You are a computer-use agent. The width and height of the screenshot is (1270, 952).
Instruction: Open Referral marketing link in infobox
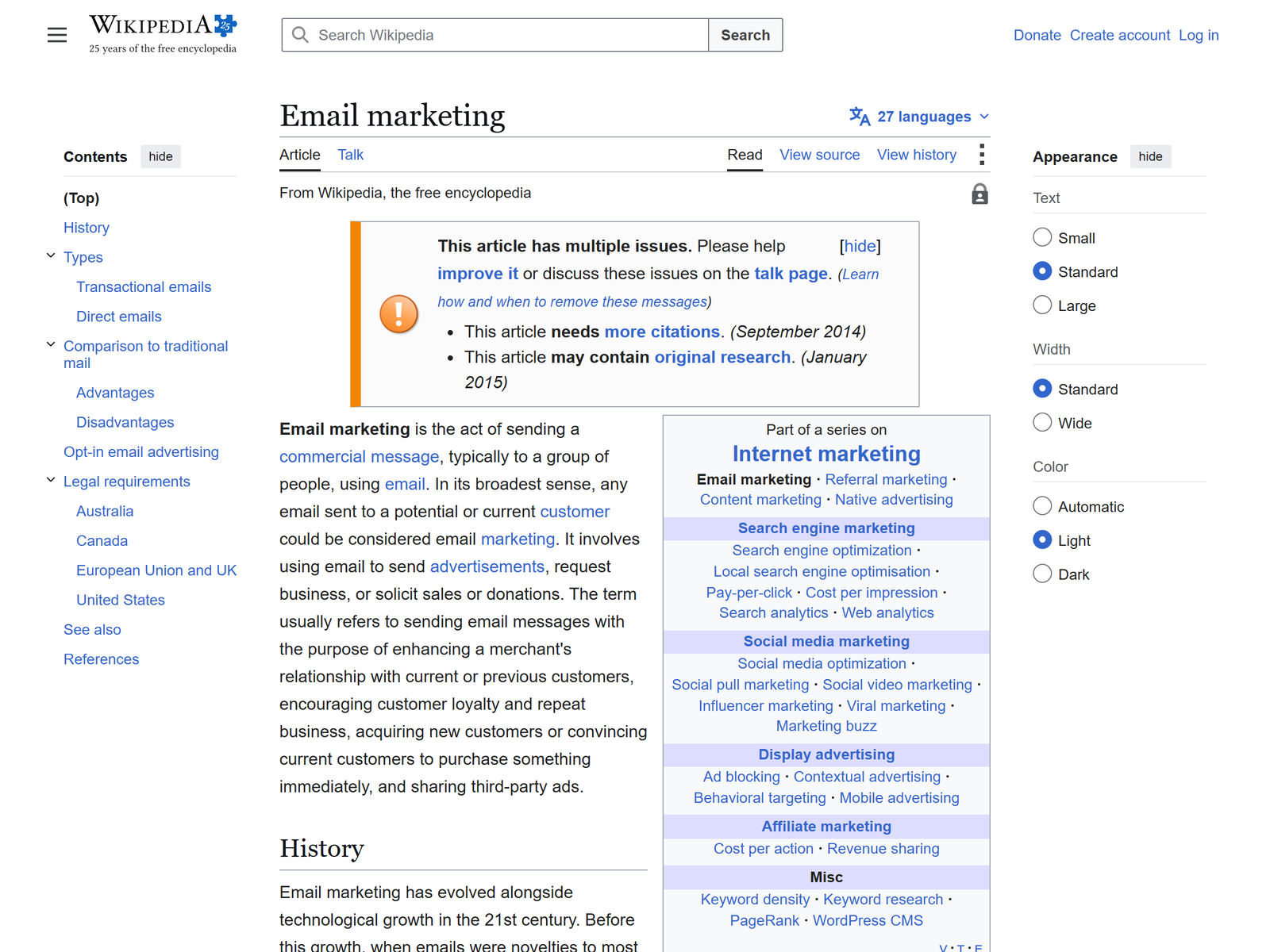click(x=886, y=479)
